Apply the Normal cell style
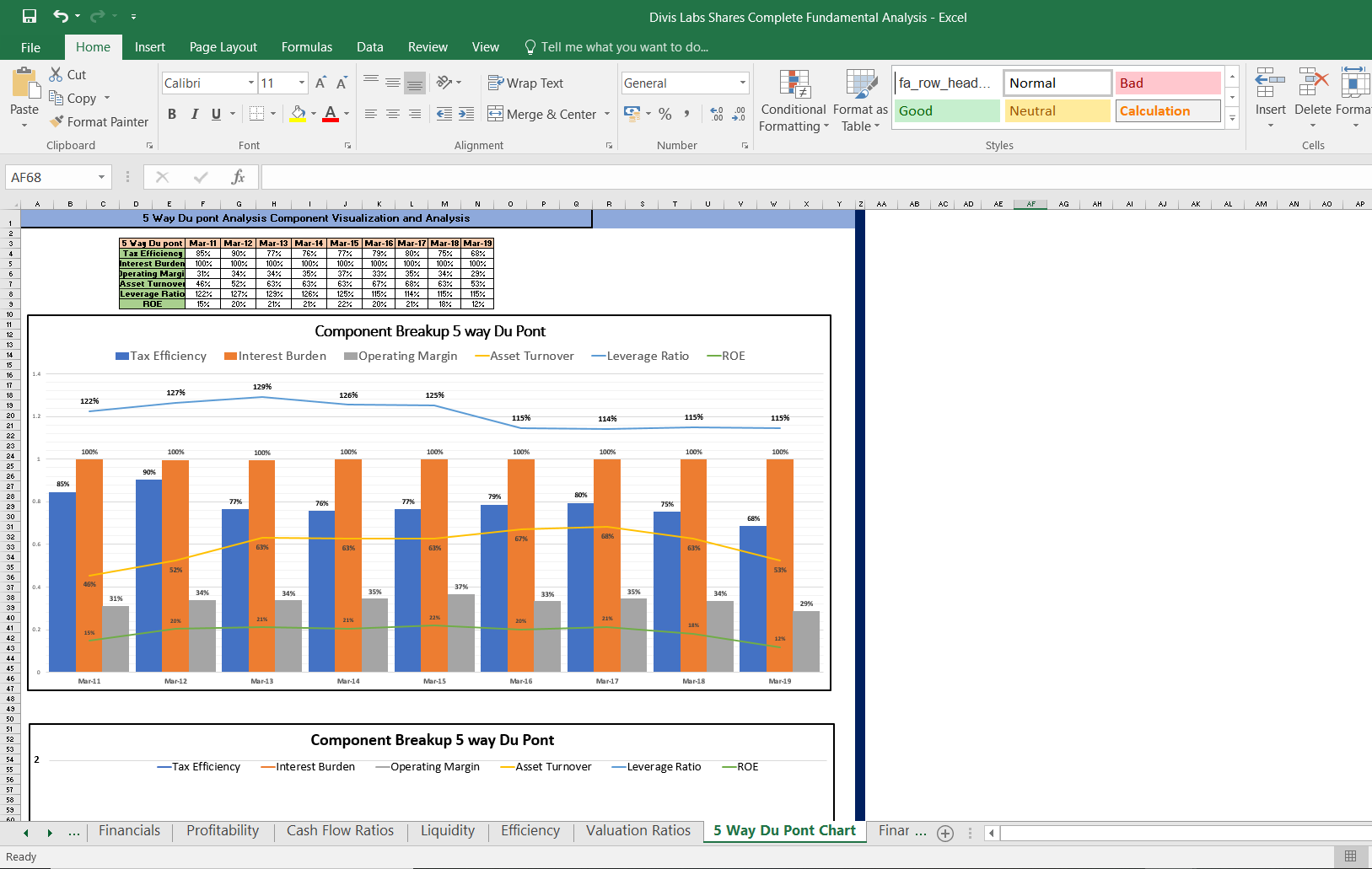1372x869 pixels. [1058, 83]
